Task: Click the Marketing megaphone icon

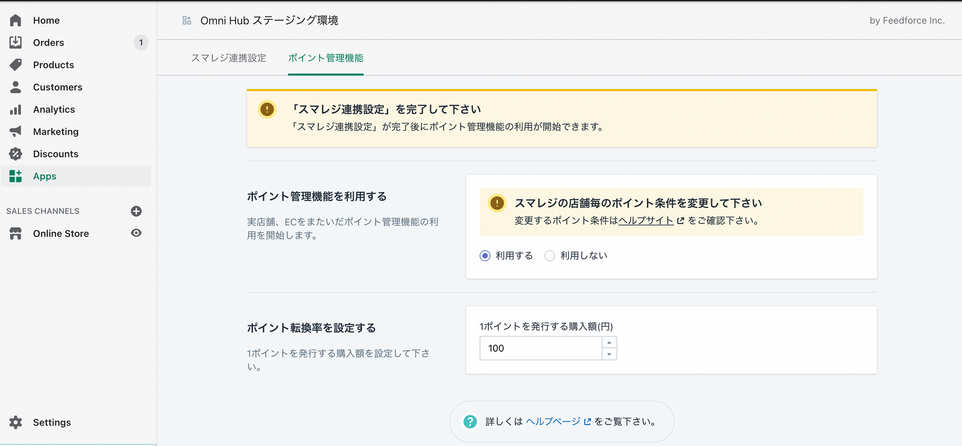Action: 15,132
